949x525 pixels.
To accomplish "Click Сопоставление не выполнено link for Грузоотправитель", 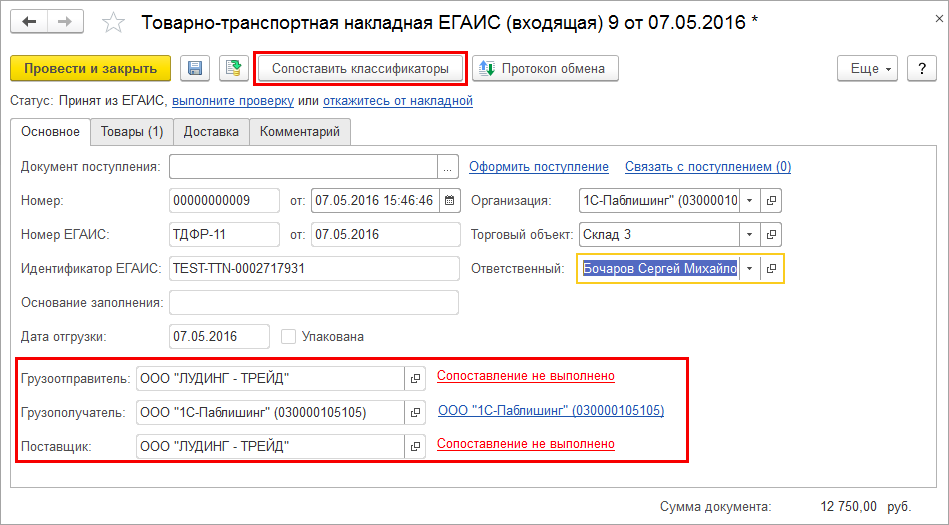I will coord(526,376).
